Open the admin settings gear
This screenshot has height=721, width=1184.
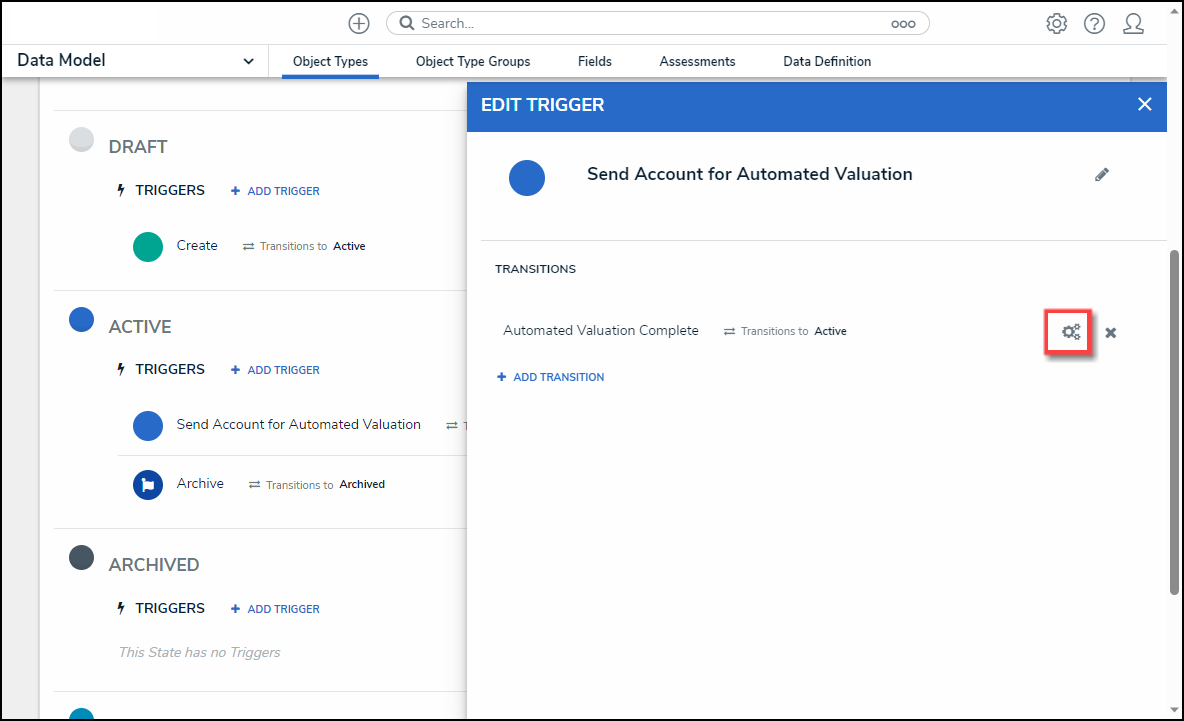[1056, 23]
